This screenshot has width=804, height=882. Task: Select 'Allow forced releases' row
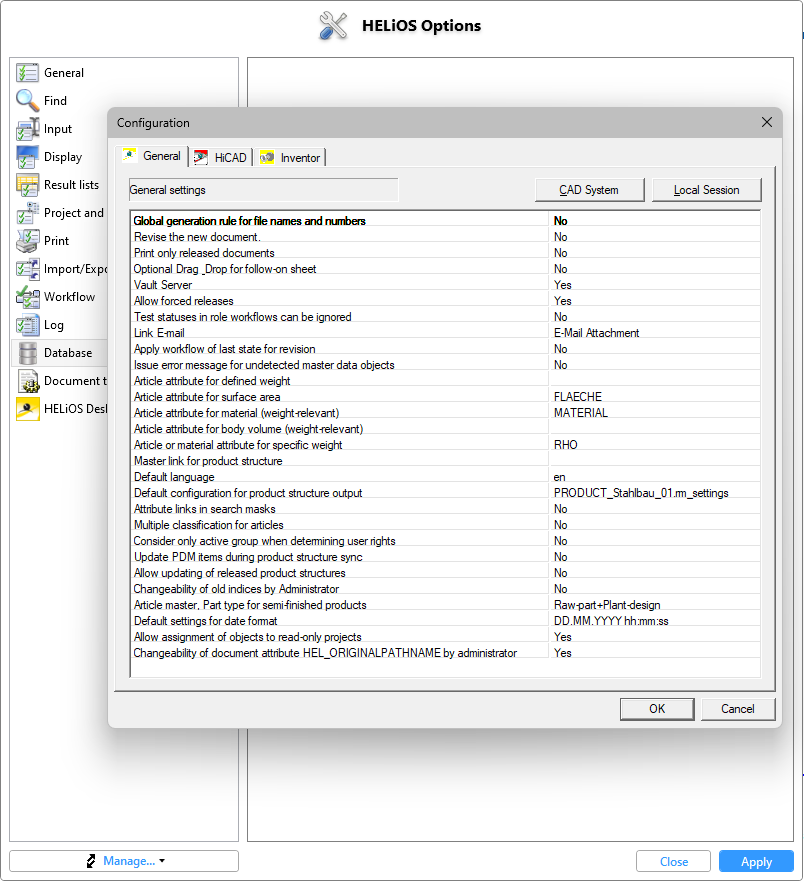(x=445, y=301)
